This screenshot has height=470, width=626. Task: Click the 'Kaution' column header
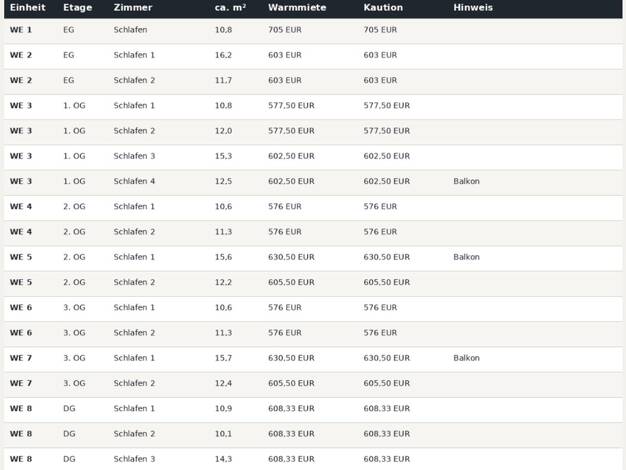coord(383,8)
